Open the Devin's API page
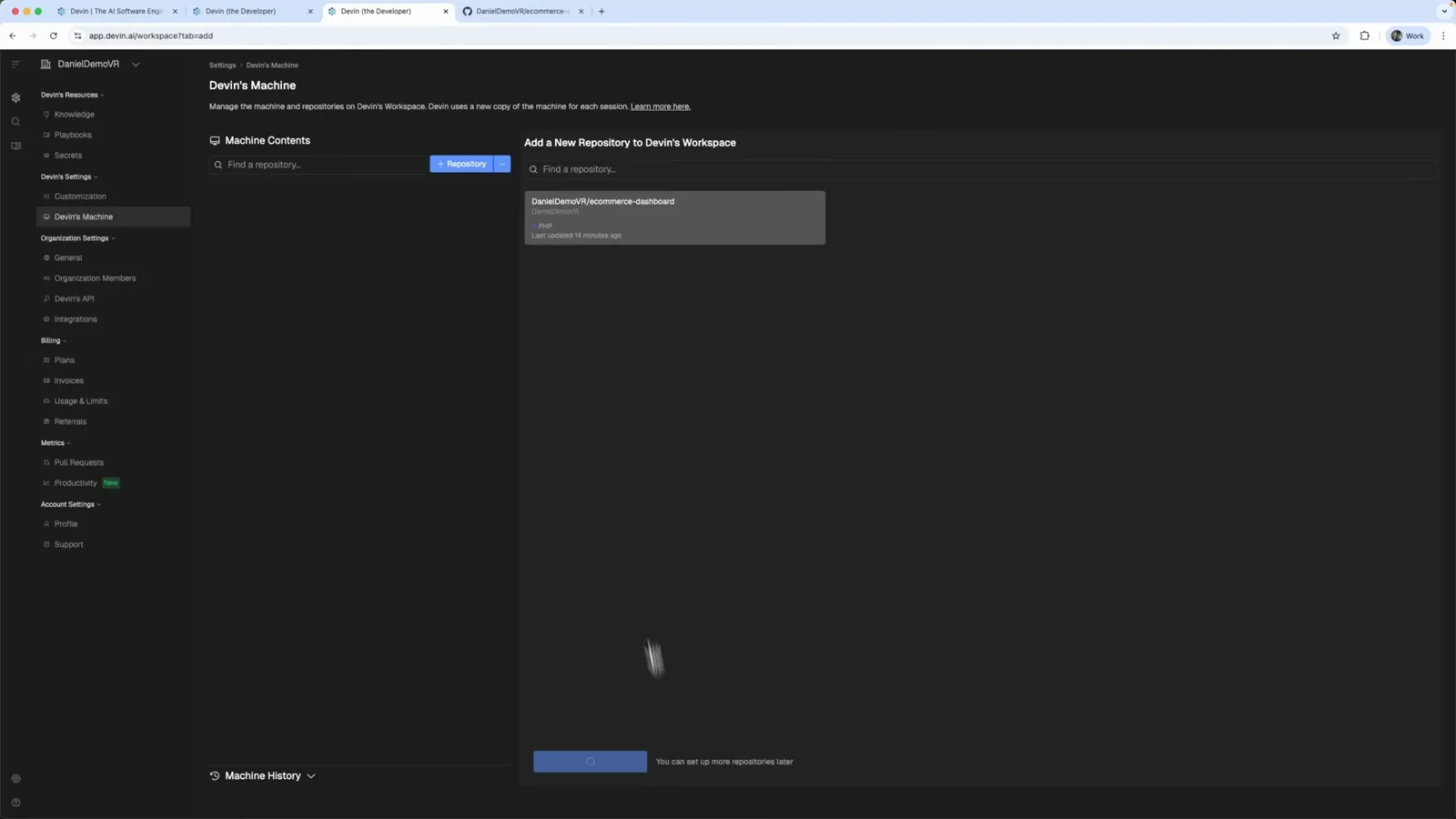1456x819 pixels. [x=74, y=298]
